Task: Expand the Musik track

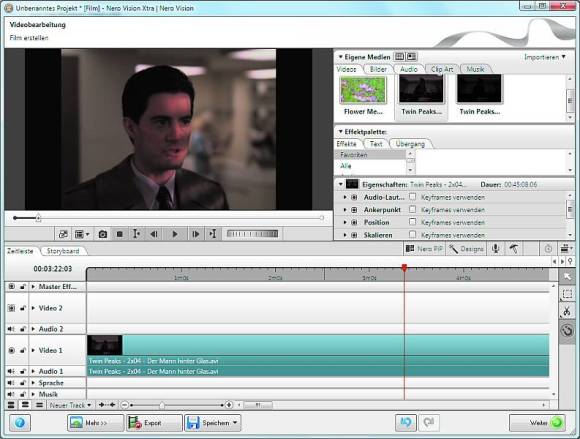Action: pyautogui.click(x=34, y=394)
